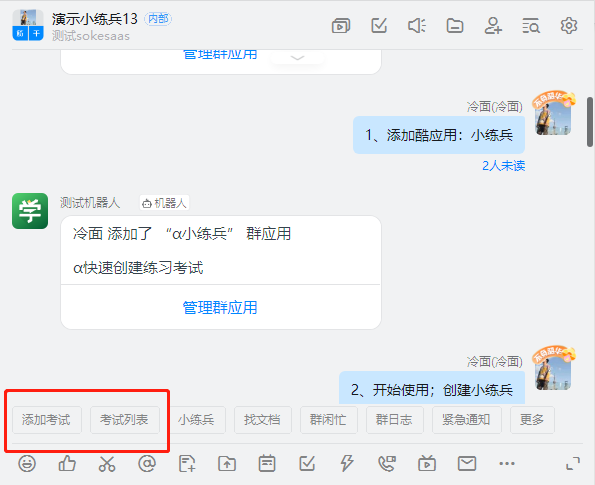
Task: Expand the collapsed card chevron at top
Action: [x=297, y=58]
